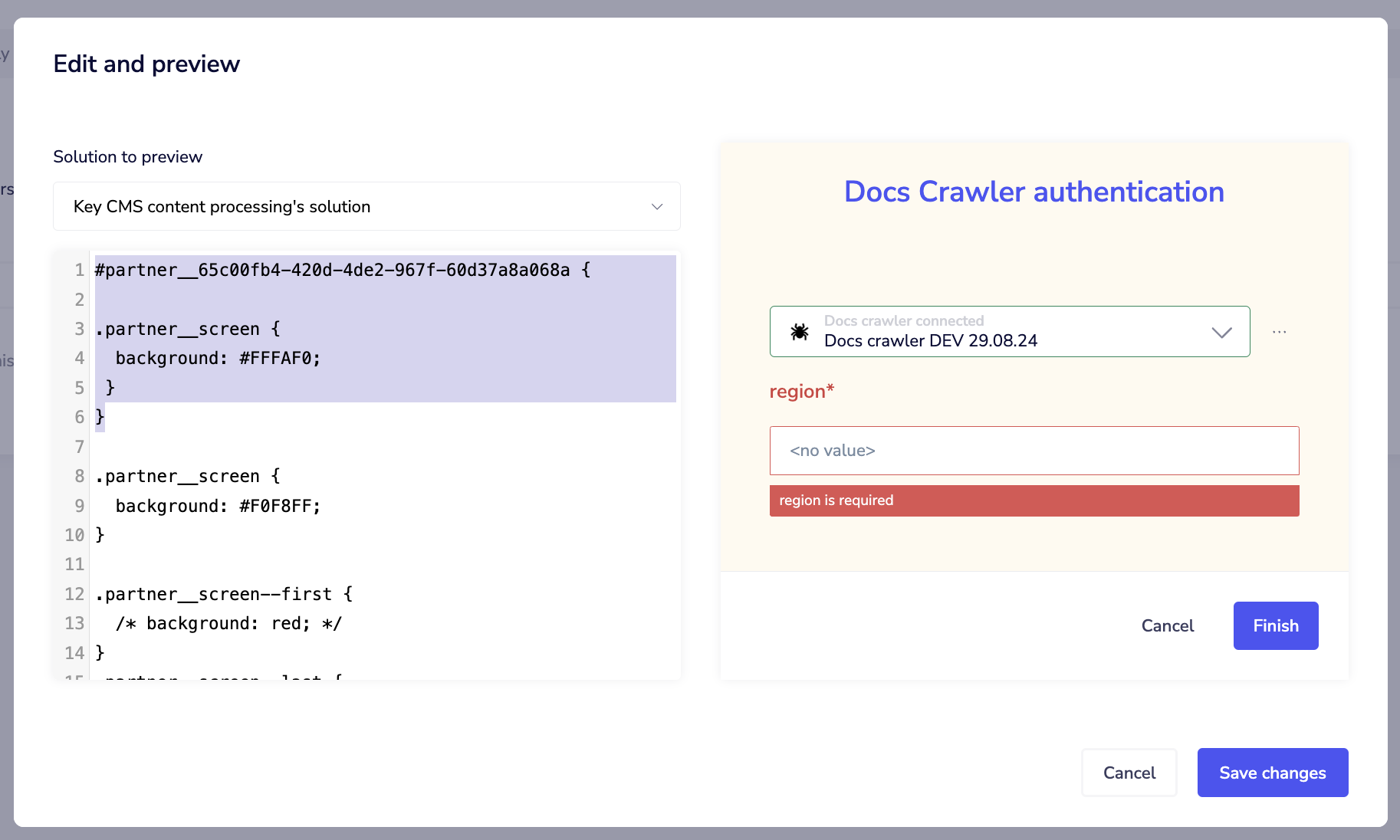The width and height of the screenshot is (1400, 840).
Task: Click the 'region is required' error banner
Action: pyautogui.click(x=1034, y=500)
